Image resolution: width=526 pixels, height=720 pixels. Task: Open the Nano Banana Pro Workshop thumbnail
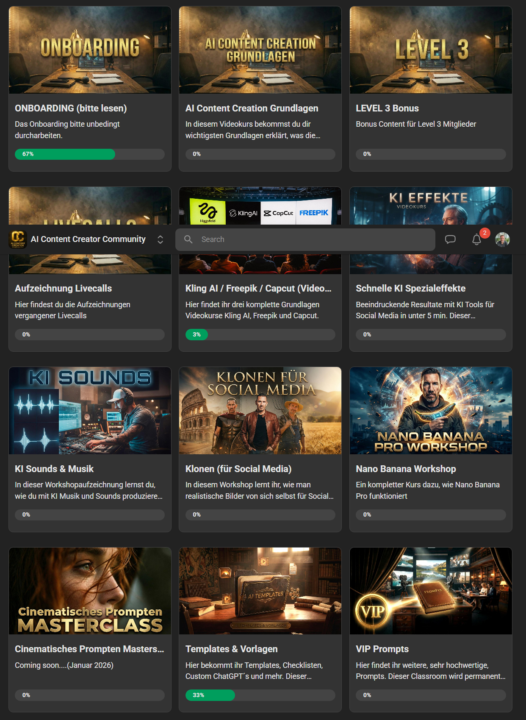pos(431,411)
